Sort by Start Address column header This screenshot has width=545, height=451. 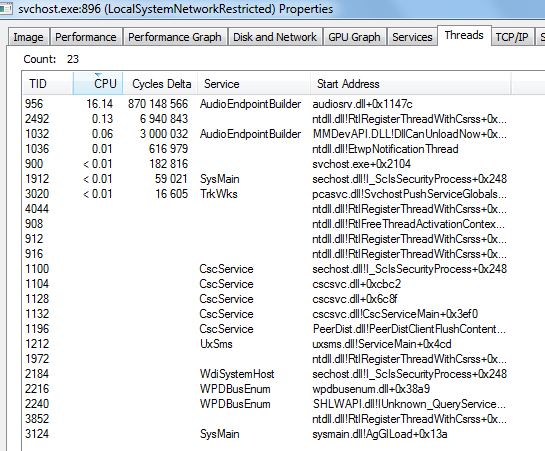point(410,84)
